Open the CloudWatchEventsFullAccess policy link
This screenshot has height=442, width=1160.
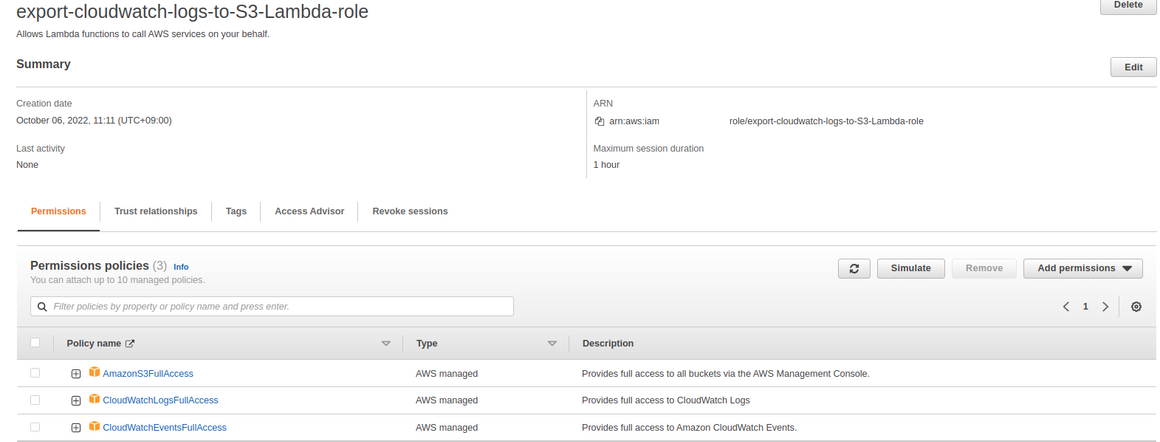(164, 428)
